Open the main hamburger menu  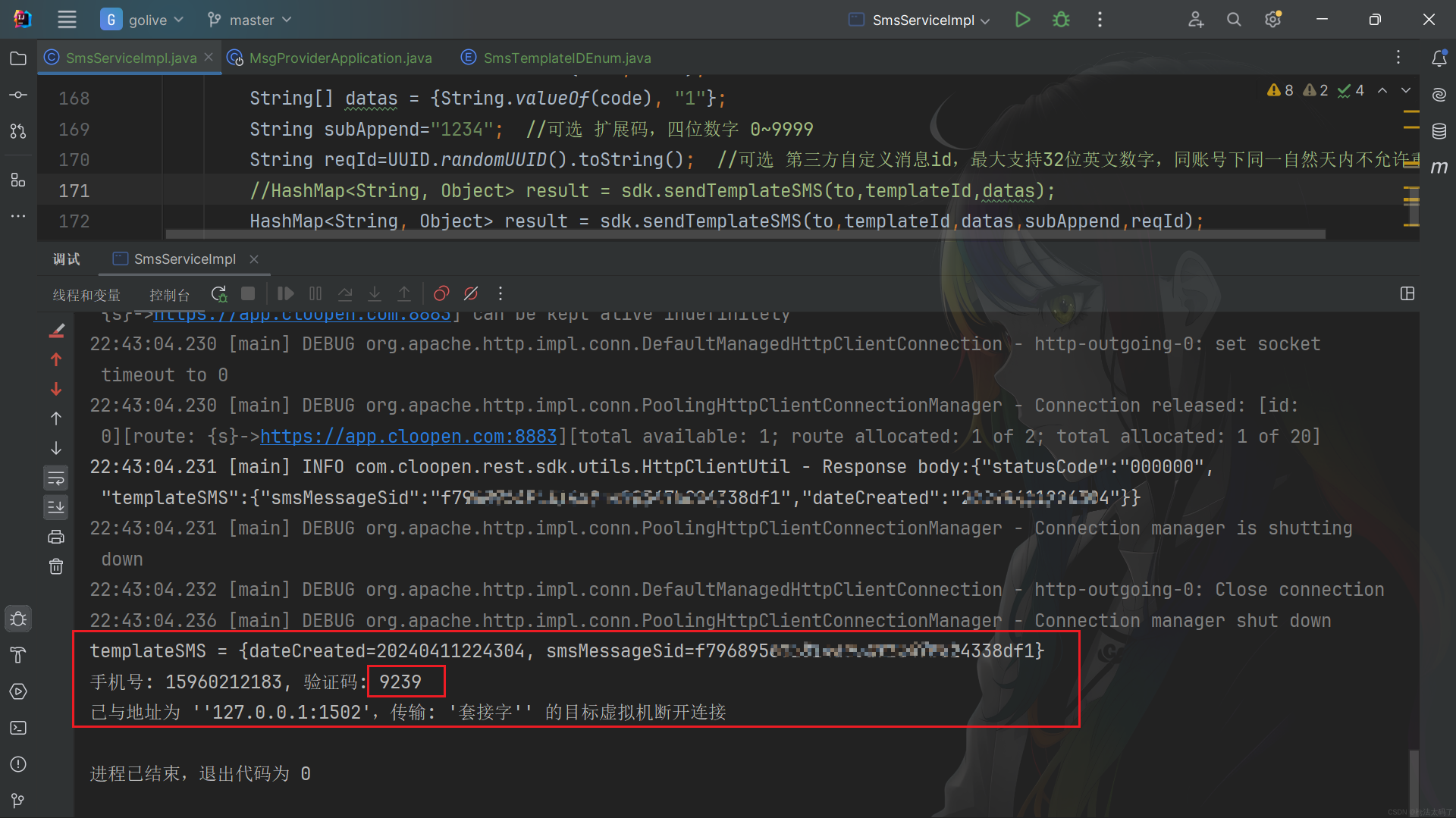67,20
